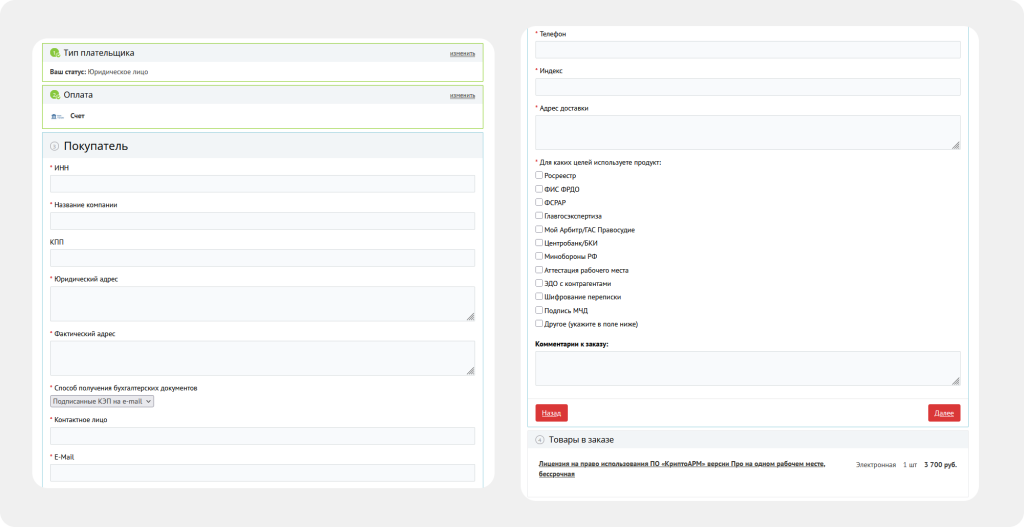Focus the Телефон input field

[x=747, y=50]
